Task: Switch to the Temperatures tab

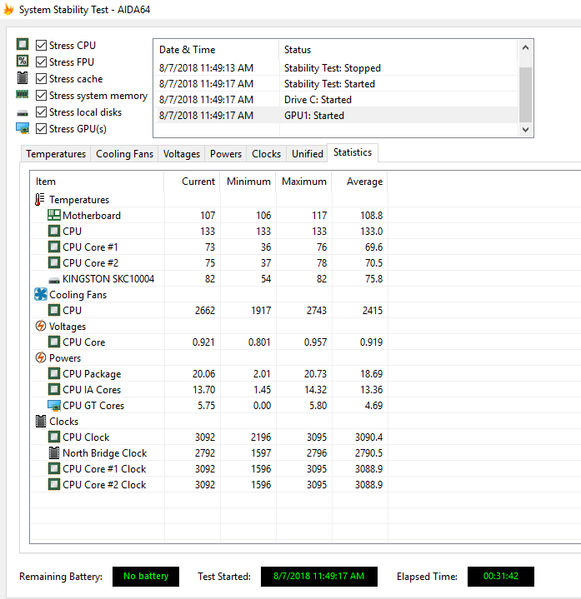Action: (56, 154)
